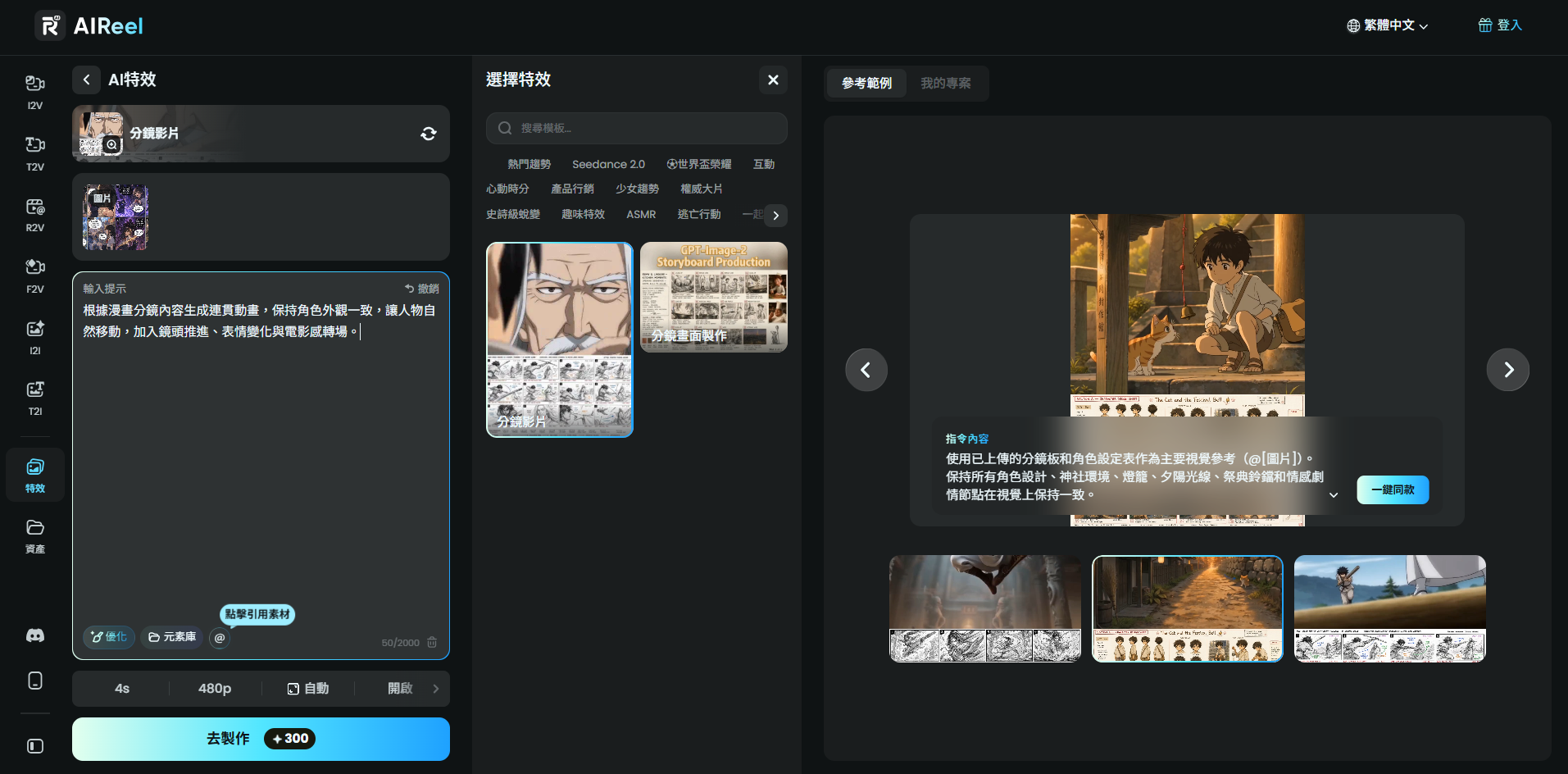This screenshot has height=774, width=1568.
Task: Select the ASMR category
Action: (x=641, y=214)
